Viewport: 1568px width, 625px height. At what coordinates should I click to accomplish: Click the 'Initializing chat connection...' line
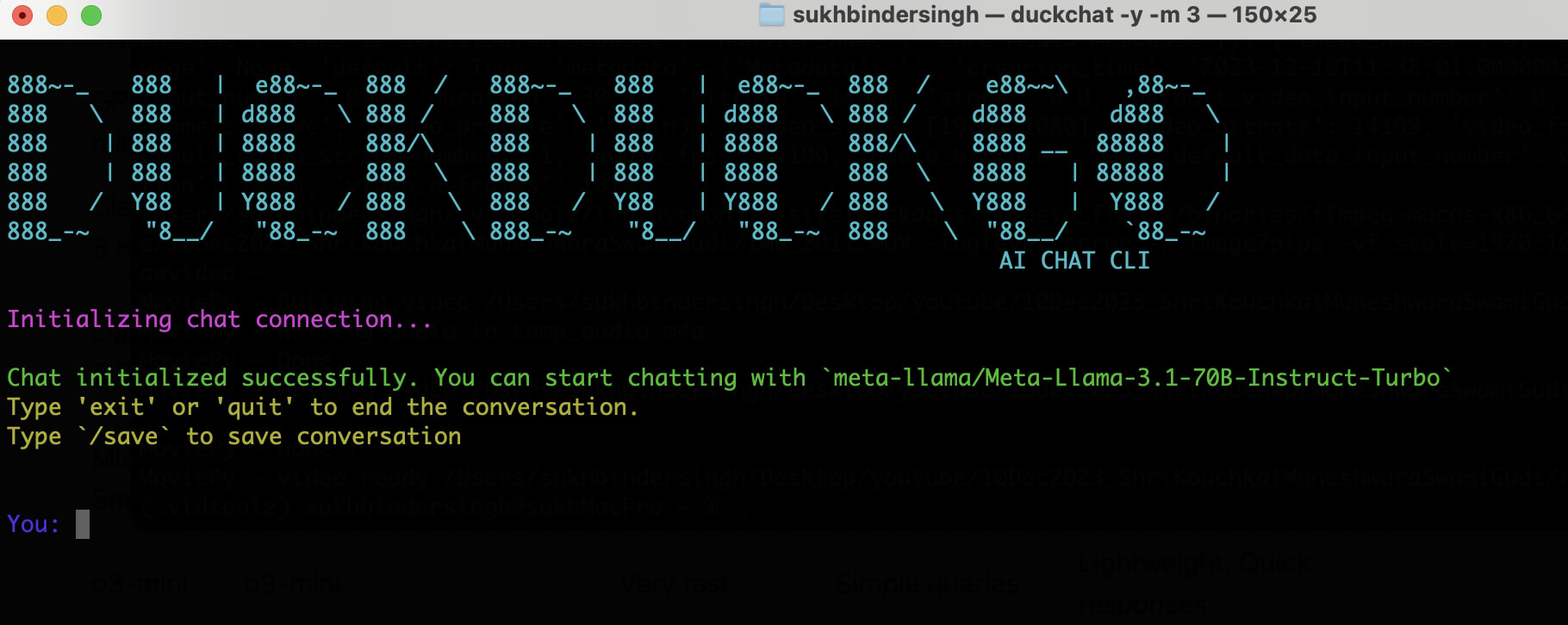pos(220,319)
